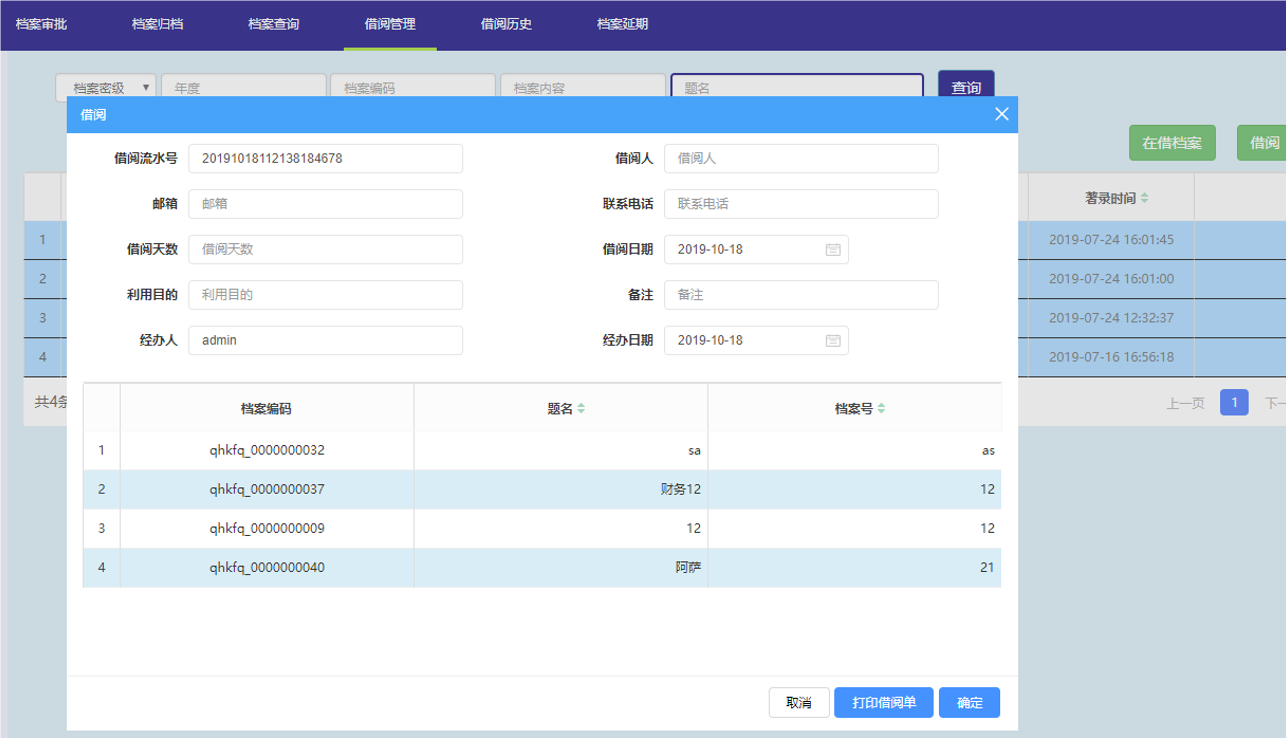
Task: Click 上一页 previous page link
Action: coord(1185,404)
